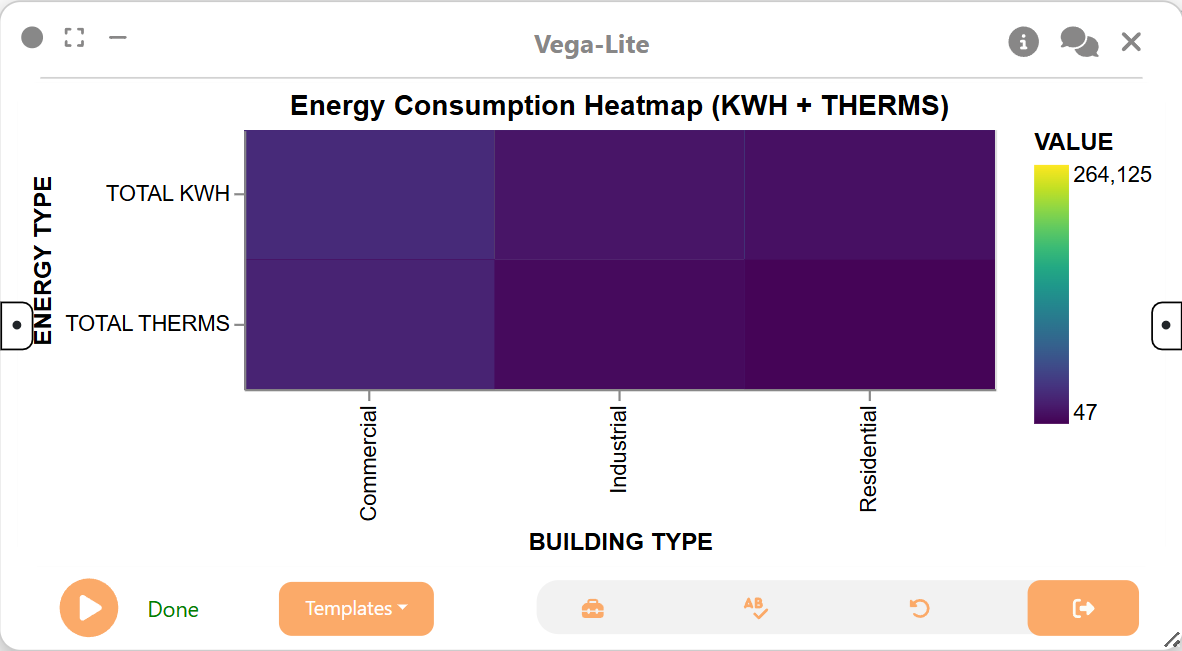Click the orange play run button
Viewport: 1182px width, 651px height.
point(89,608)
